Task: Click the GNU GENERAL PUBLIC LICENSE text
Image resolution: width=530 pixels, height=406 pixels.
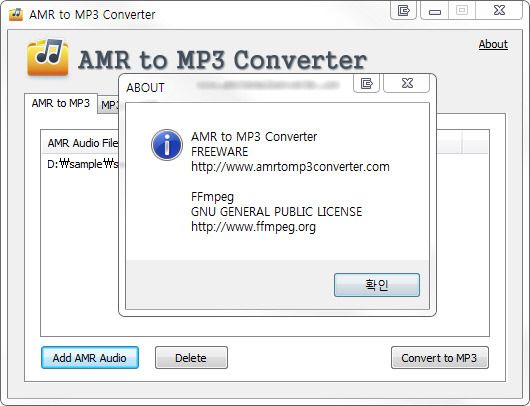Action: [276, 212]
